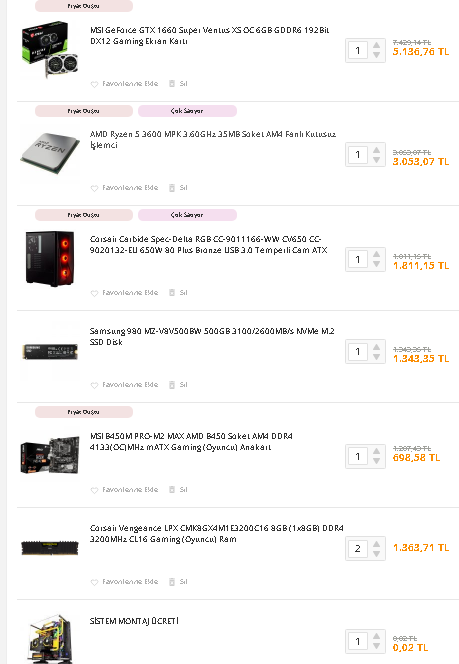Click the Çok Satıyor badge above Ryzen
This screenshot has height=664, width=459.
[187, 111]
